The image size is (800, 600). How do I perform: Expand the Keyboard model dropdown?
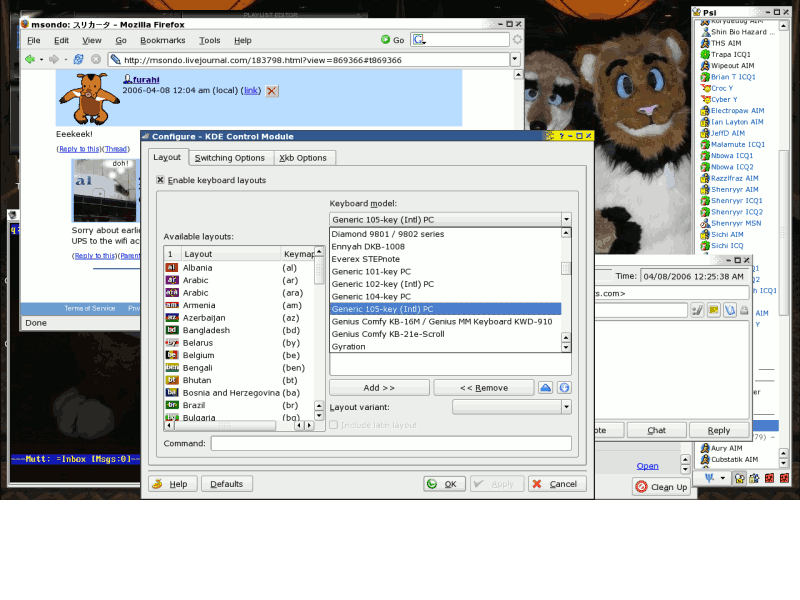(566, 219)
